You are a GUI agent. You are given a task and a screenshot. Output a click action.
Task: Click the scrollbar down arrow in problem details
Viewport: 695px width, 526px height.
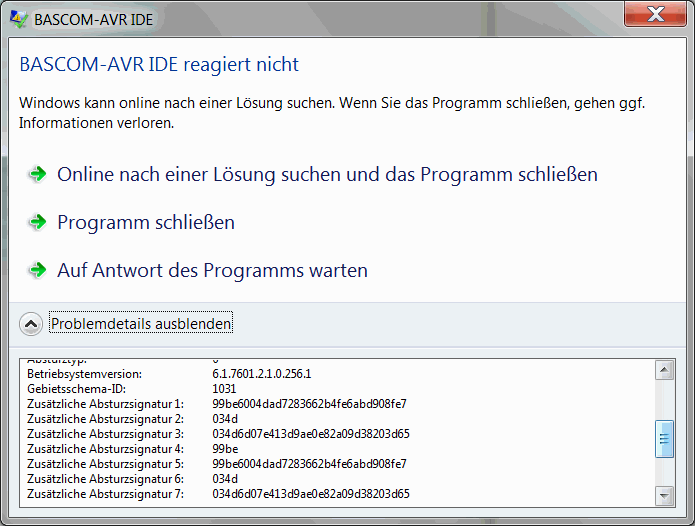click(x=664, y=496)
